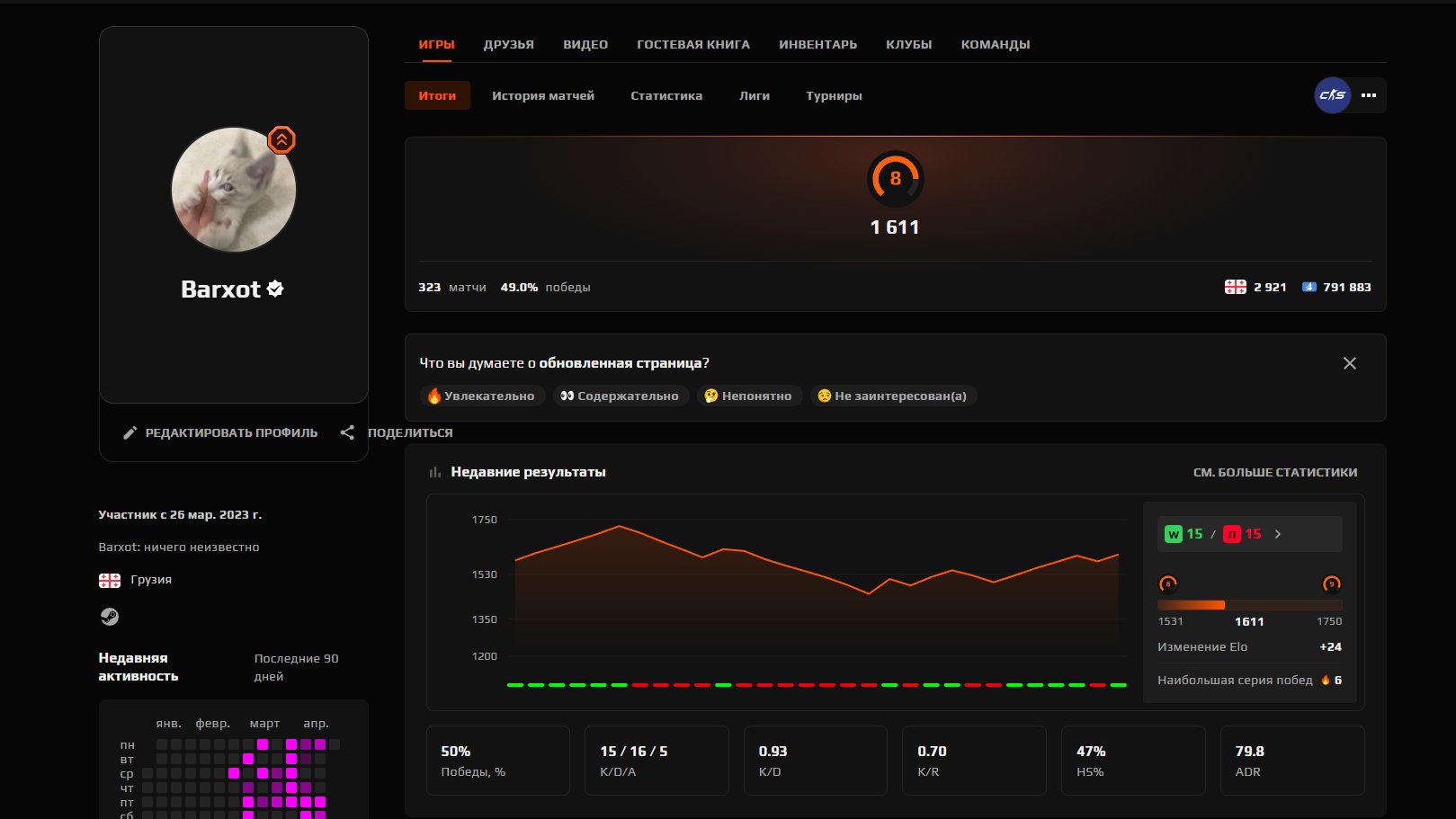This screenshot has height=819, width=1456.
Task: Click the Наибольшая серия побед text
Action: point(1235,681)
